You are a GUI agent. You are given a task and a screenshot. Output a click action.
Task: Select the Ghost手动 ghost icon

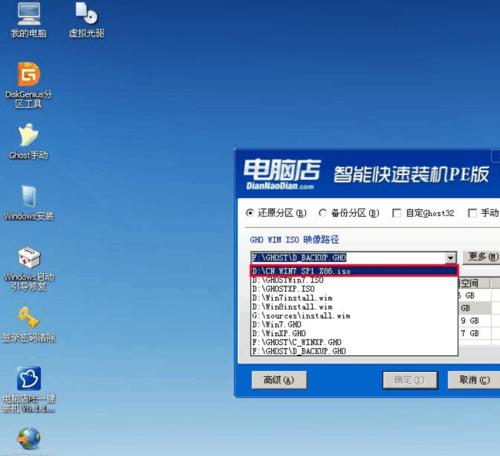pyautogui.click(x=29, y=141)
